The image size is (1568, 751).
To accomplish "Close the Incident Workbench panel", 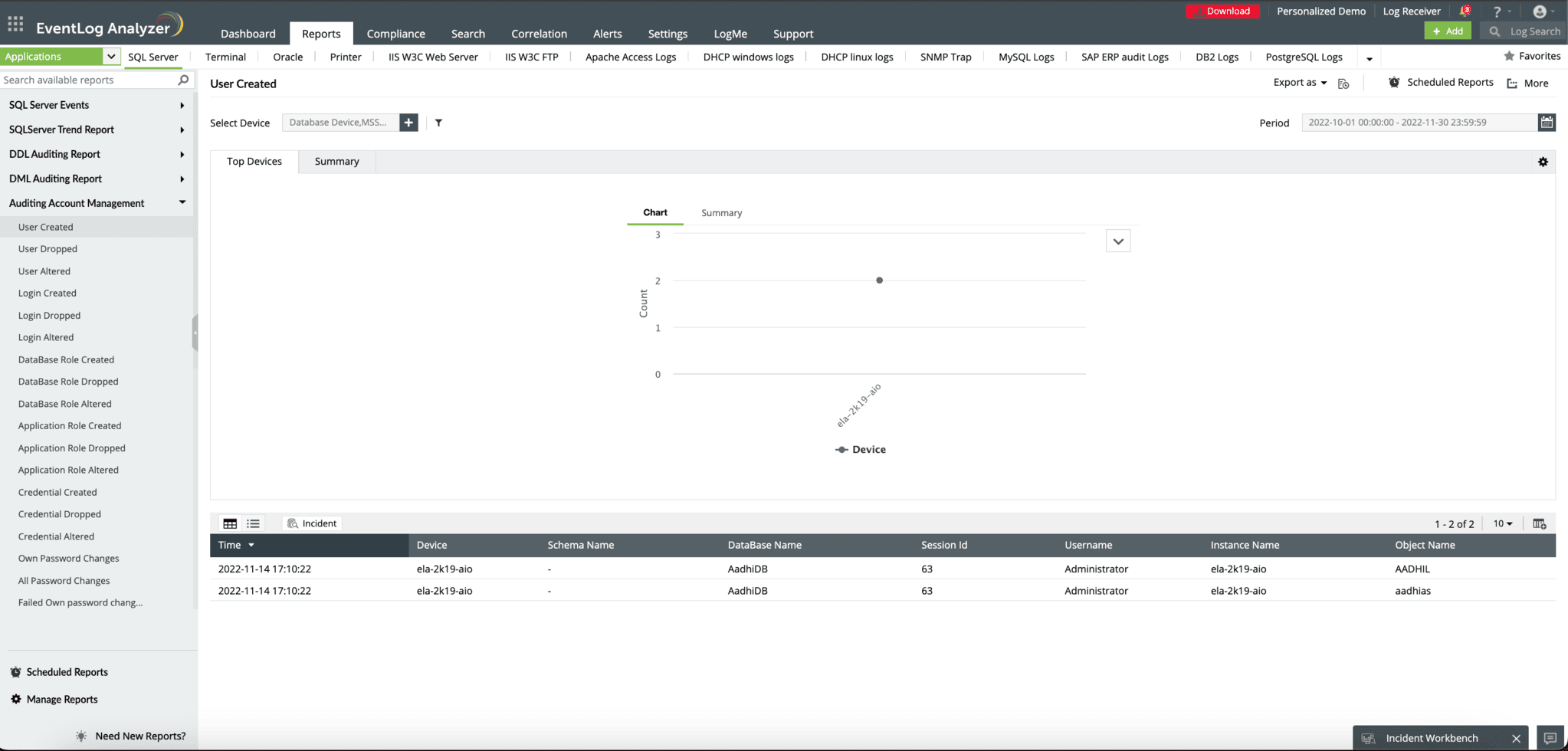I will click(1516, 739).
